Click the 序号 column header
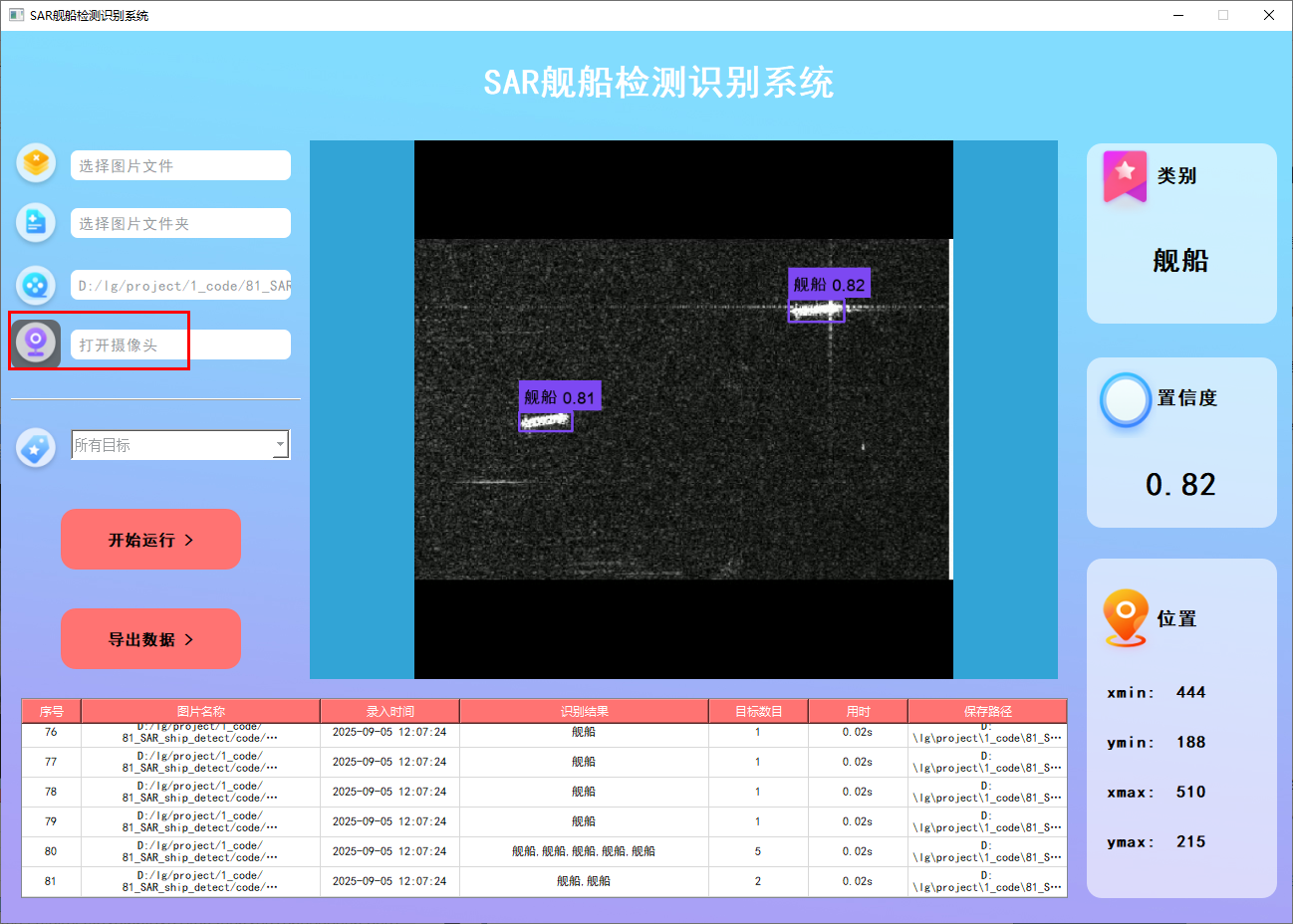Image resolution: width=1293 pixels, height=924 pixels. 52,711
